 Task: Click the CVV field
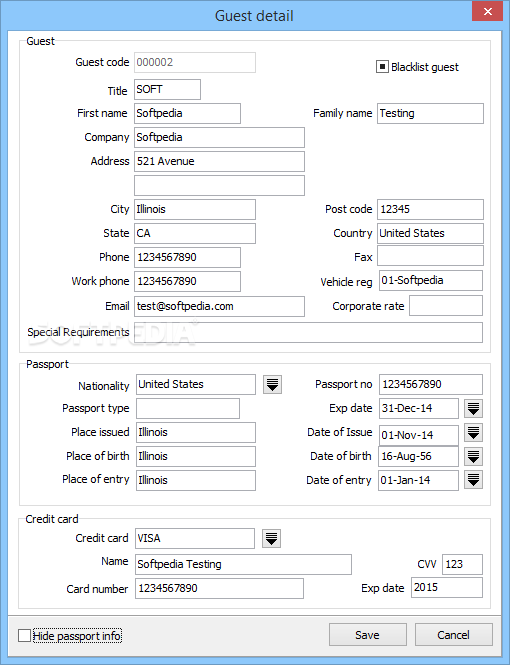(x=462, y=564)
